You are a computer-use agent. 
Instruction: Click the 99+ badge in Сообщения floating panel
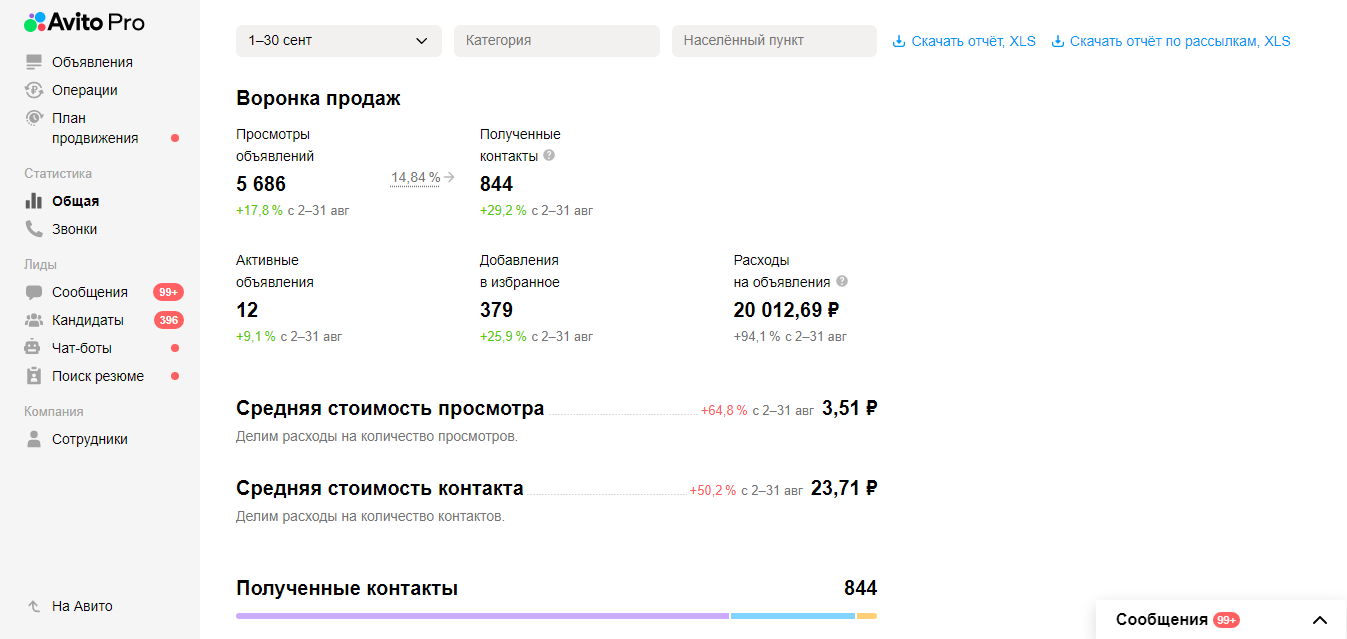tap(1227, 620)
